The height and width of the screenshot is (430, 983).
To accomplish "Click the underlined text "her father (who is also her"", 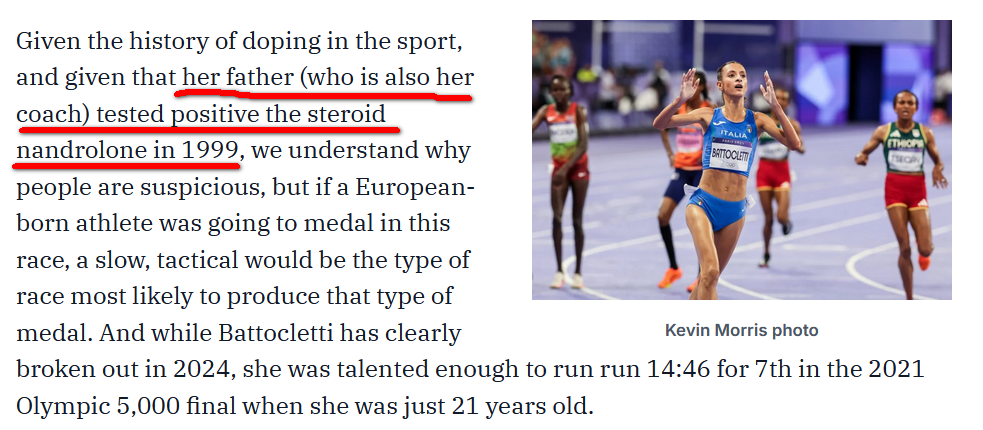I will pyautogui.click(x=328, y=78).
